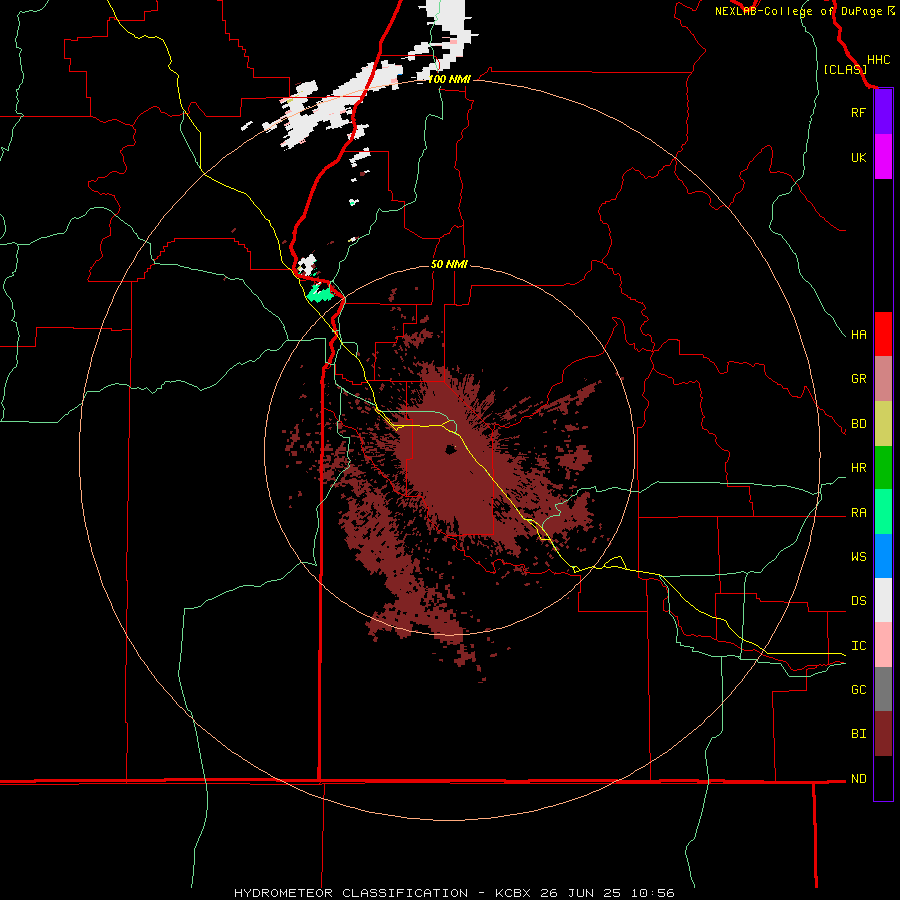Click the GC gray legend swatch

(883, 689)
